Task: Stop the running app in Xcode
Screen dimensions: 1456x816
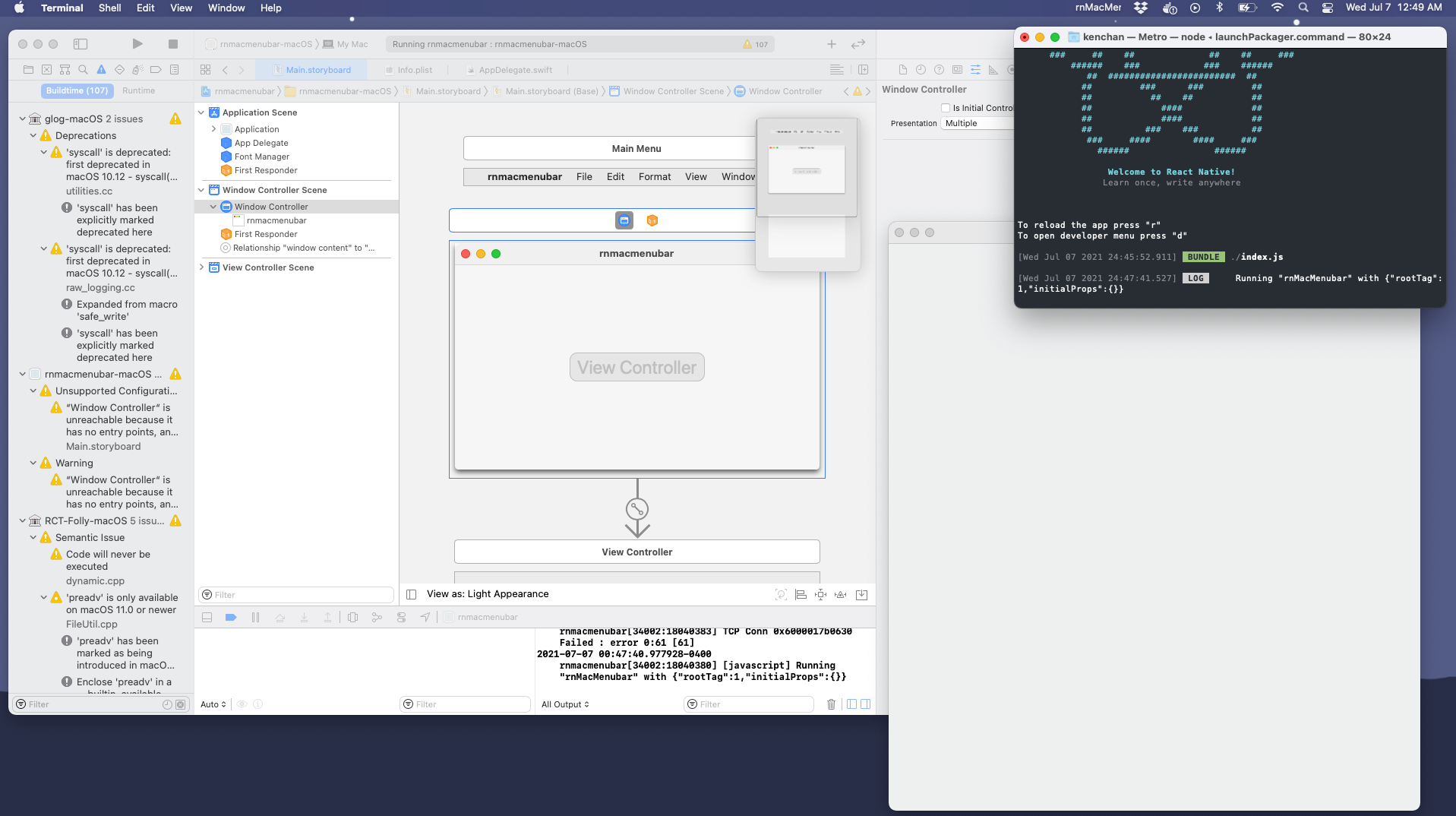Action: (x=173, y=44)
